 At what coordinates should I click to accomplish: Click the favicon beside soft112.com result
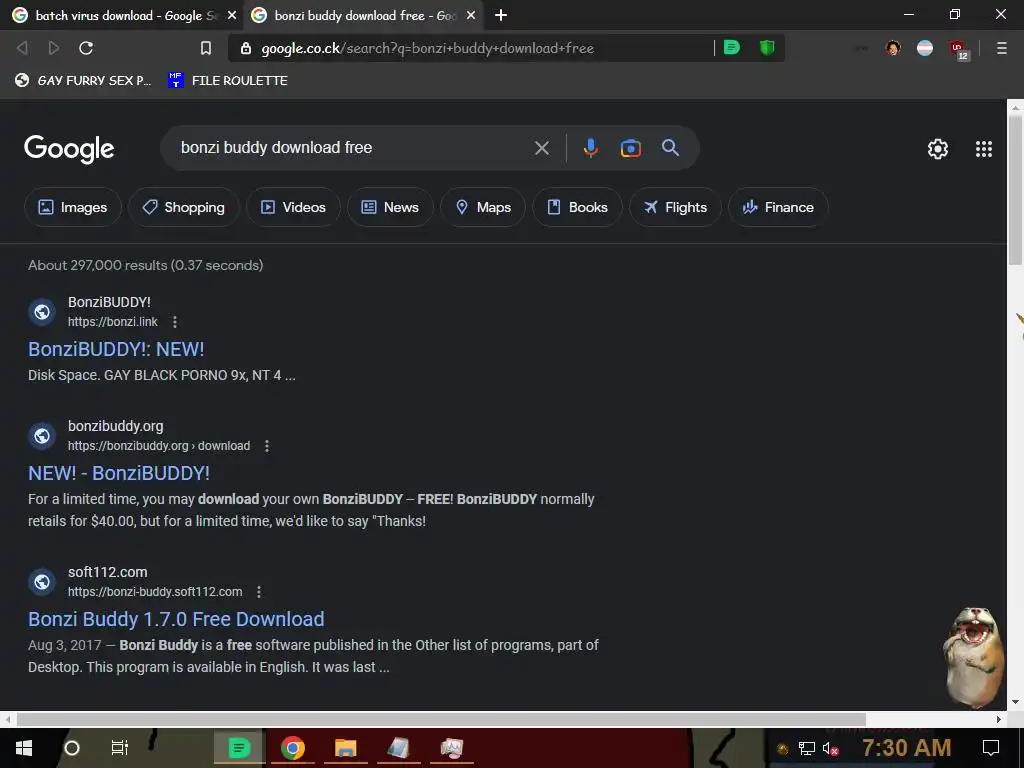(x=42, y=581)
